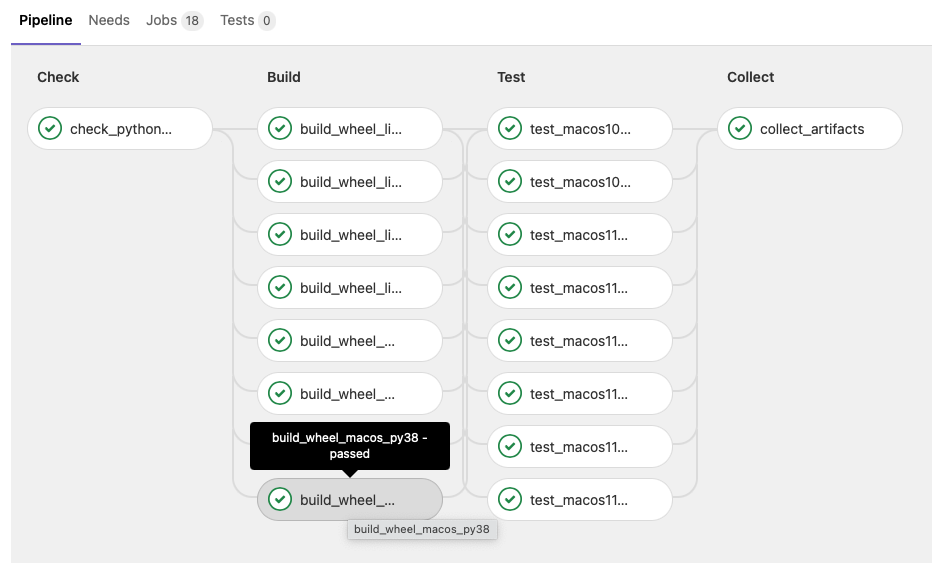Open the third test_macos11... job

[580, 341]
